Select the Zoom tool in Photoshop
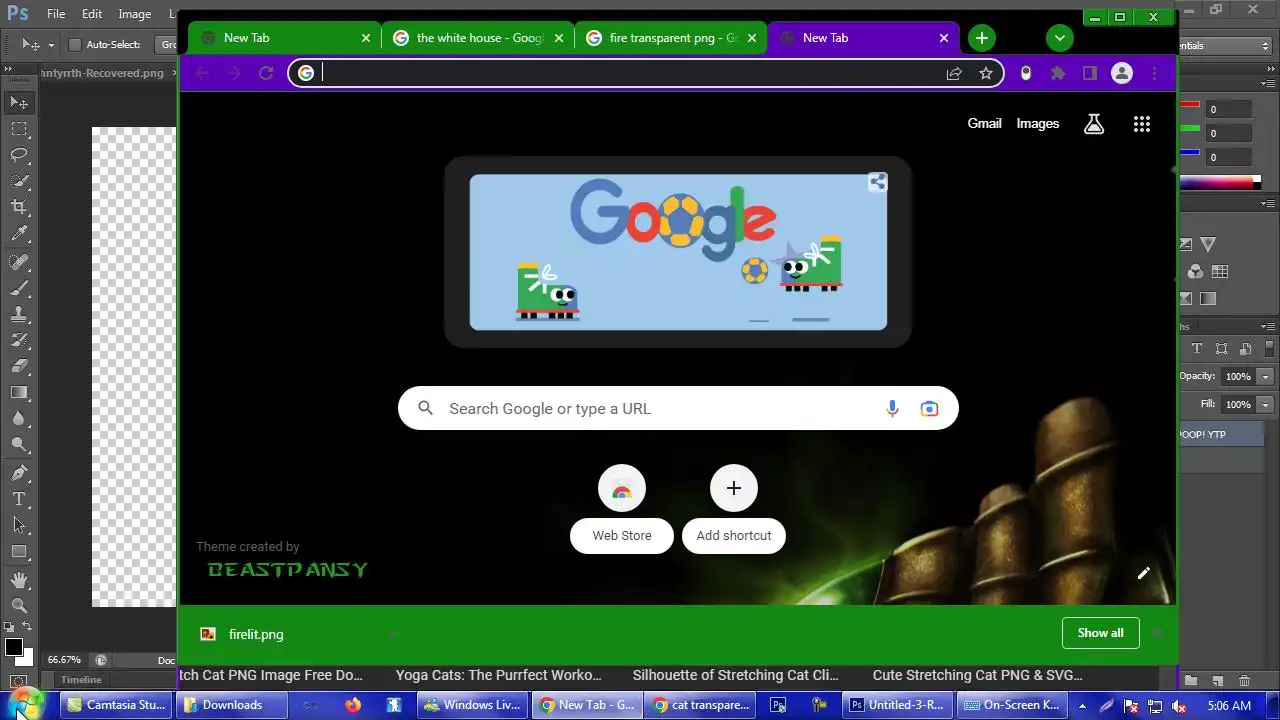 pos(19,606)
